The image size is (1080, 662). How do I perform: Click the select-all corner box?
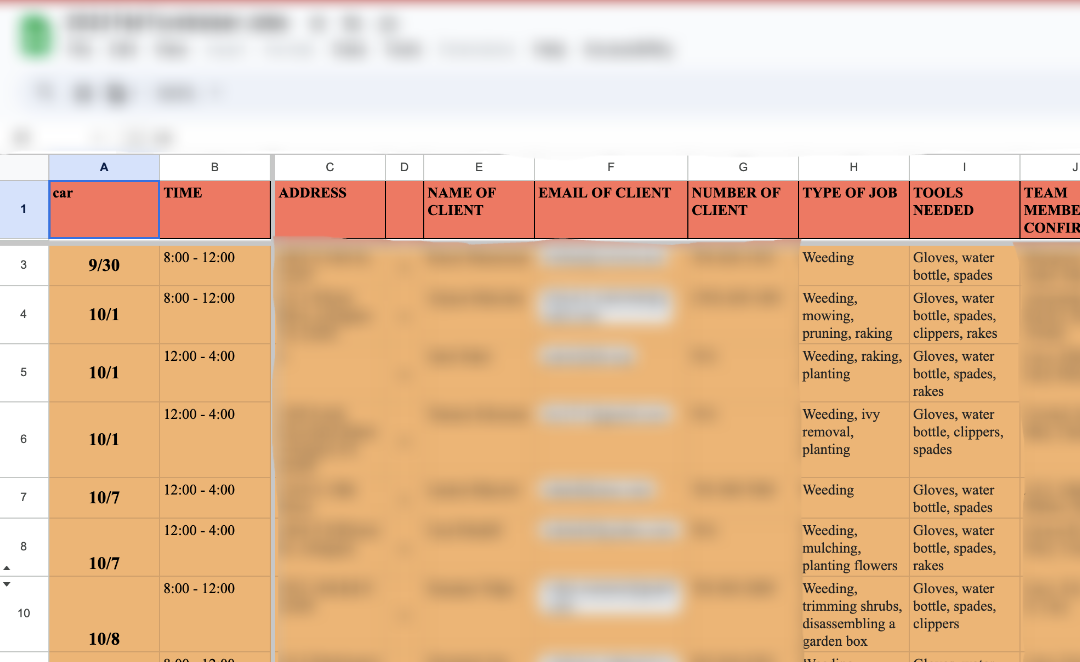coord(24,167)
